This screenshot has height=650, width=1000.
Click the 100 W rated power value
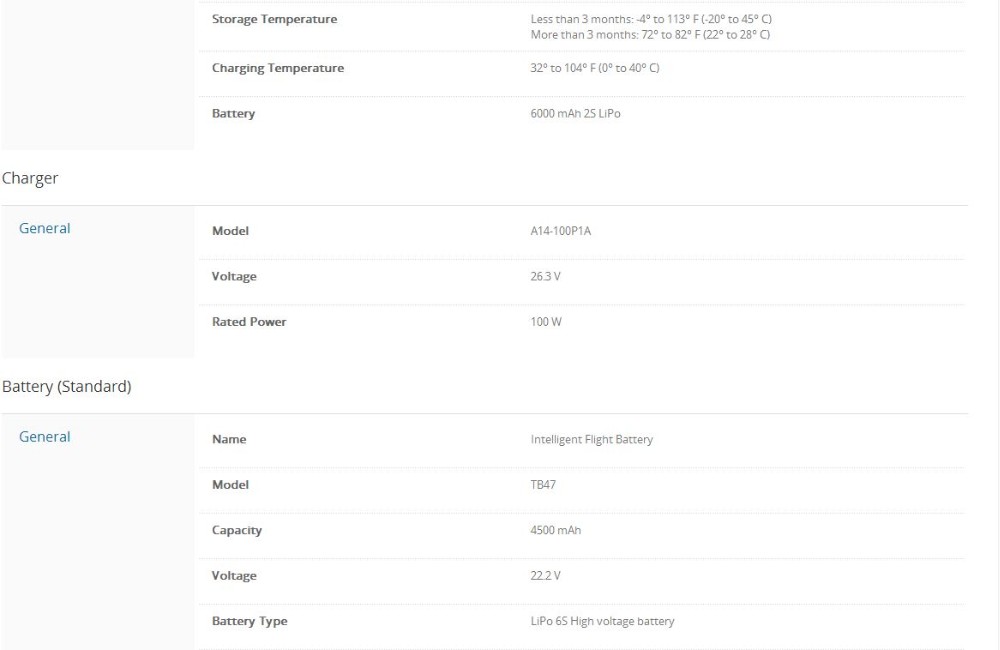(x=546, y=322)
